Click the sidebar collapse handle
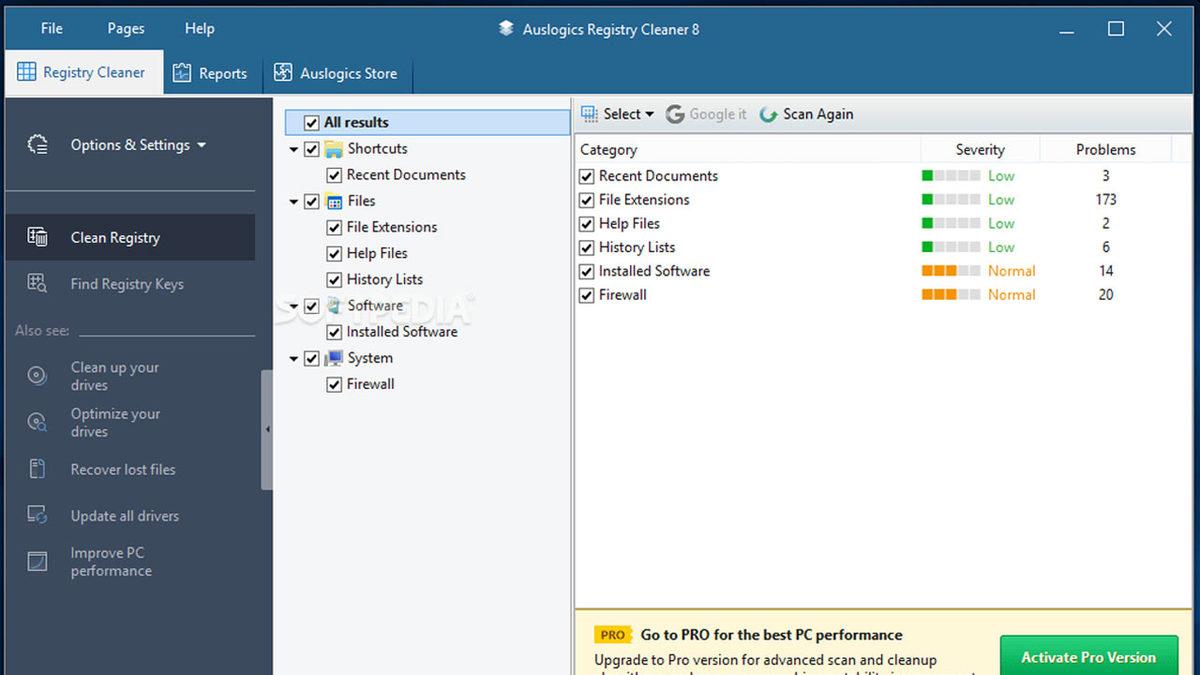1200x675 pixels. tap(267, 430)
